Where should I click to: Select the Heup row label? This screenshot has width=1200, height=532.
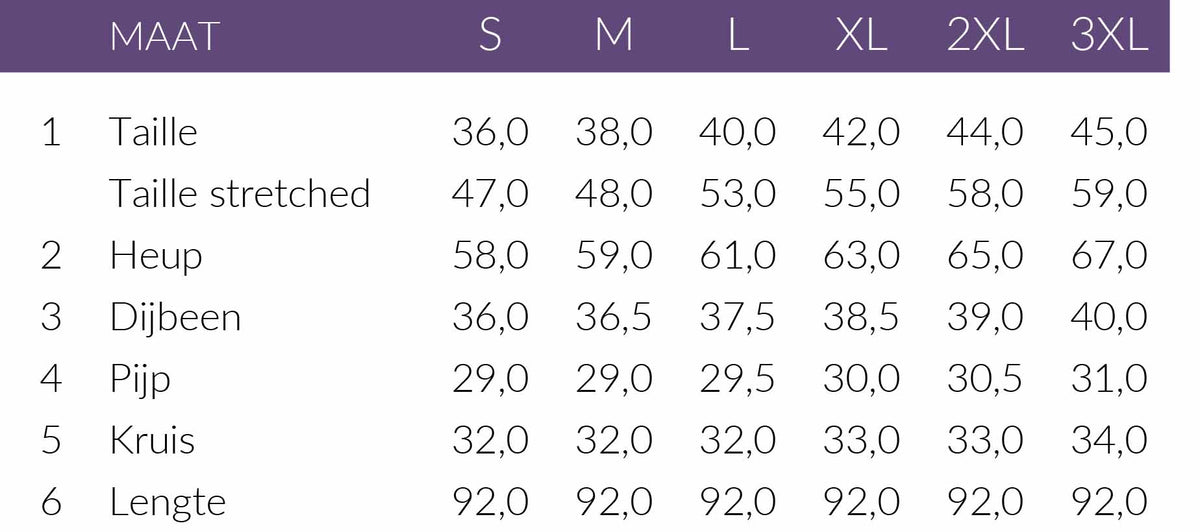(156, 255)
